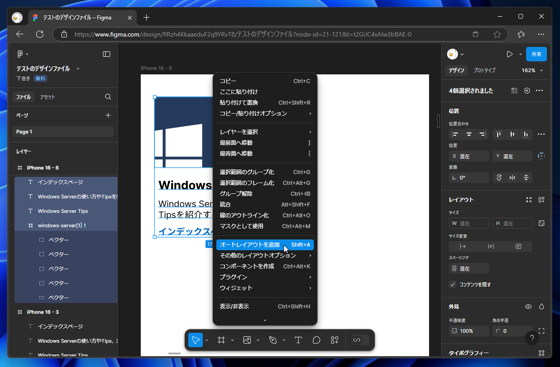Open the Actions tool in bottom toolbar
Screen dimensions: 560x367
tap(335, 340)
